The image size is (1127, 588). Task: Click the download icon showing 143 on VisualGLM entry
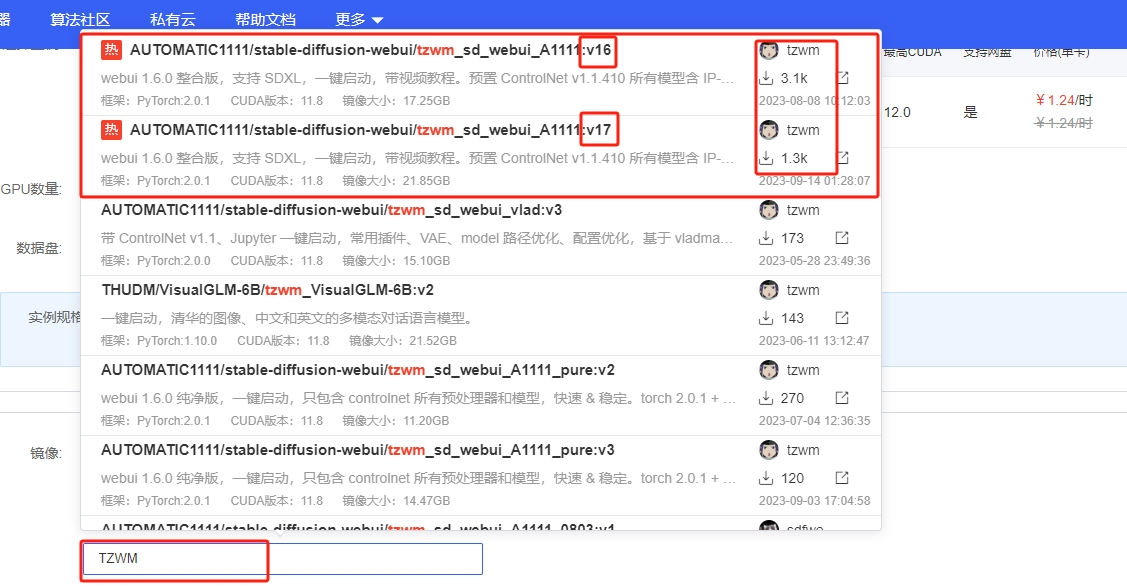pos(767,318)
